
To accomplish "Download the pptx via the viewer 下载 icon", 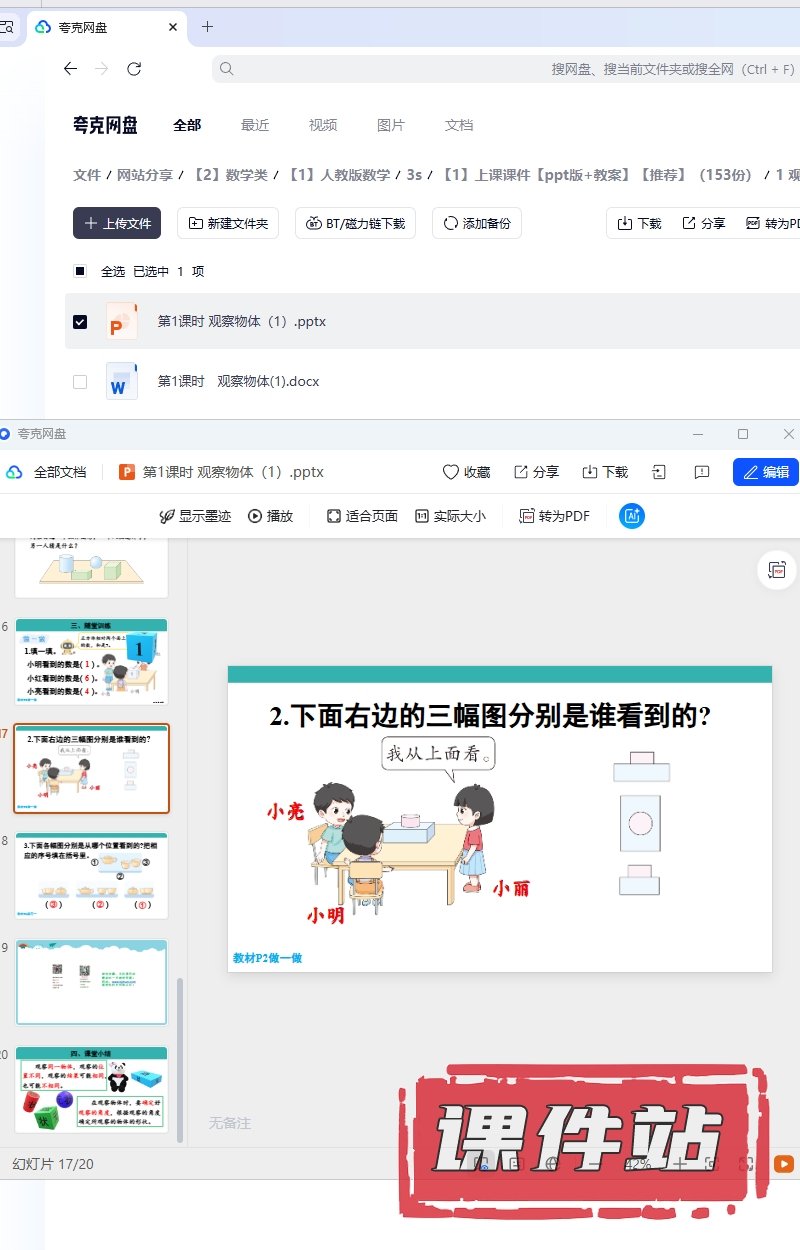I will click(x=590, y=472).
